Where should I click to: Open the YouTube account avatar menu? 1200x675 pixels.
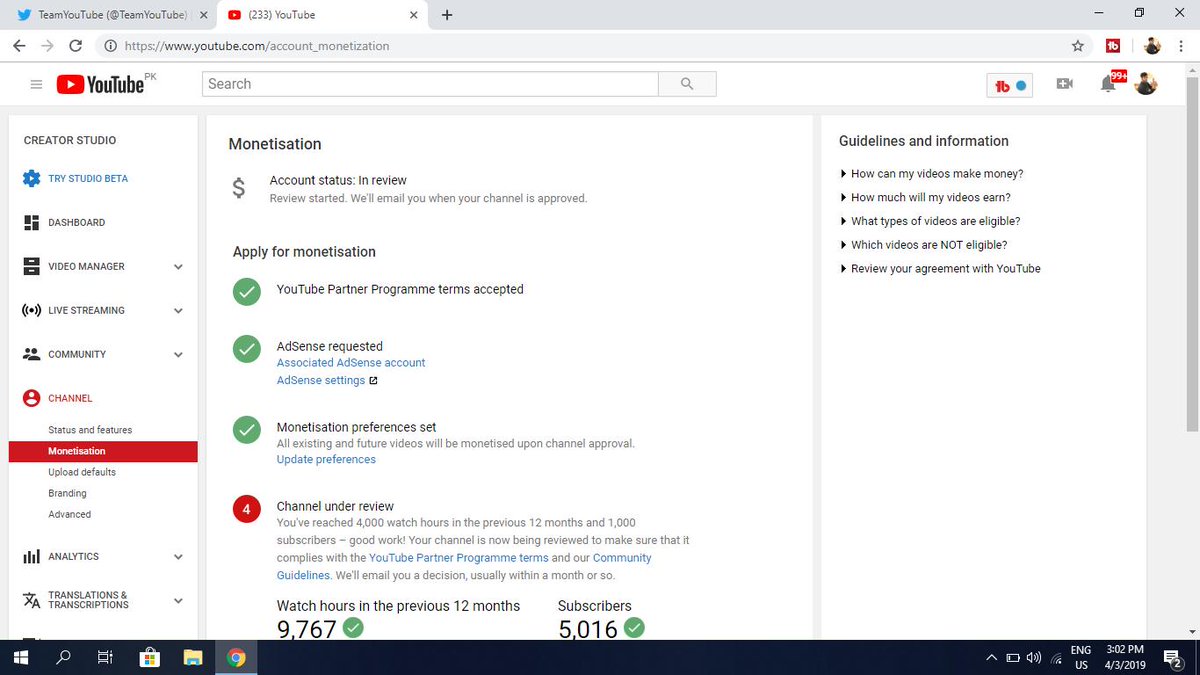[x=1146, y=84]
